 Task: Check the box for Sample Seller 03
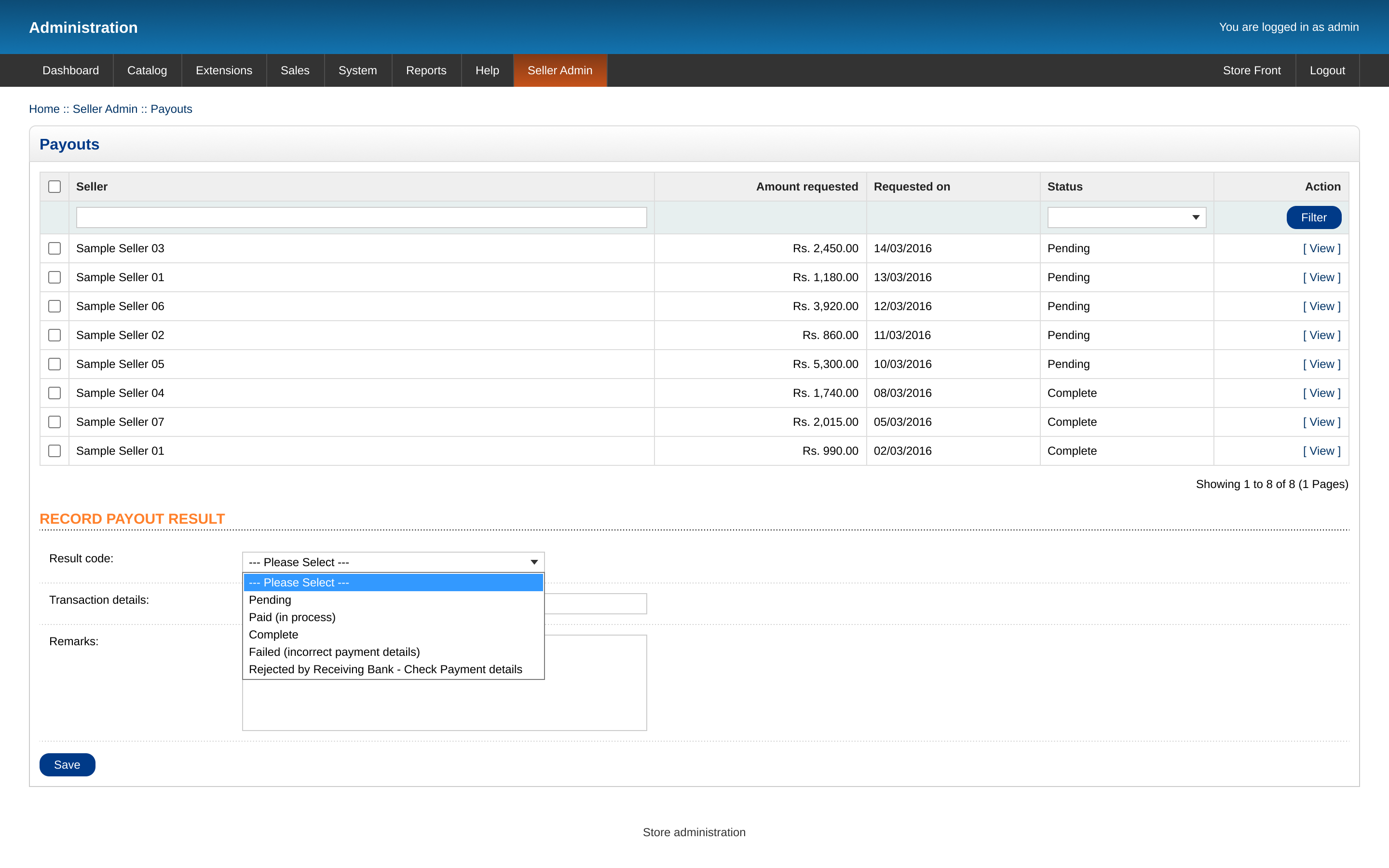point(54,248)
